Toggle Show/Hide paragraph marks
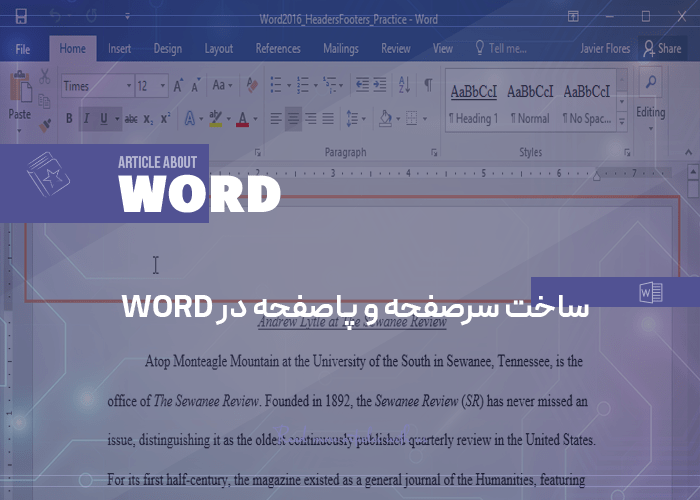The height and width of the screenshot is (500, 700). tap(428, 84)
